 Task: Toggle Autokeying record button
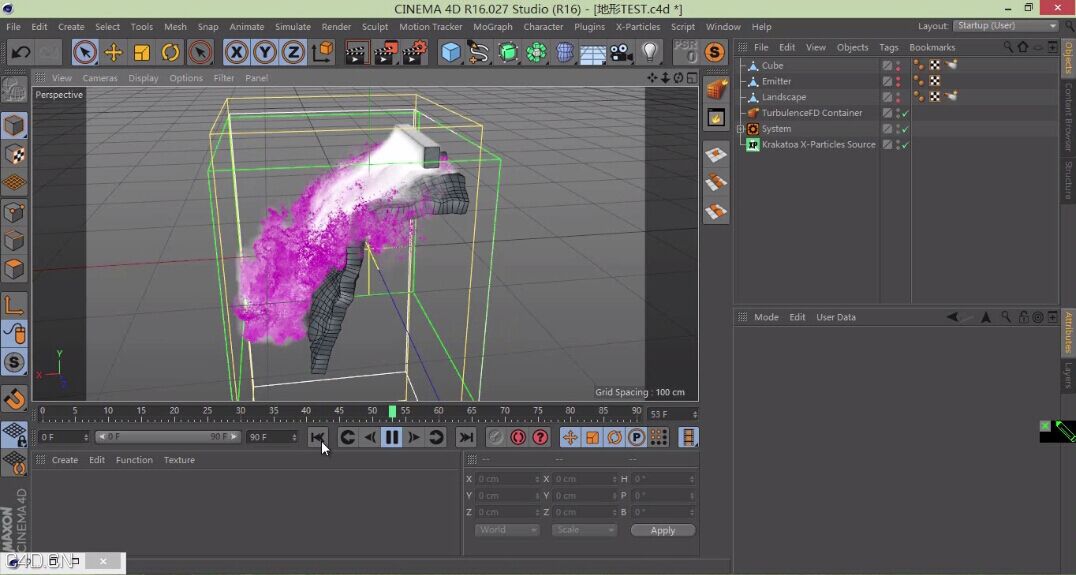click(518, 437)
